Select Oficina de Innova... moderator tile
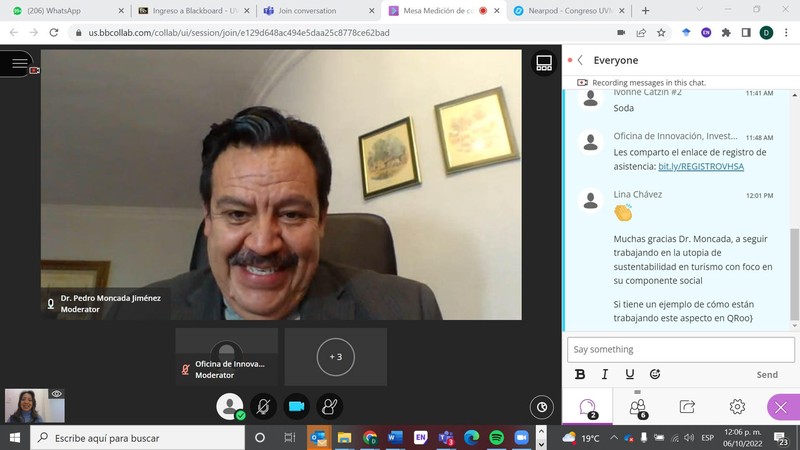 pos(227,357)
